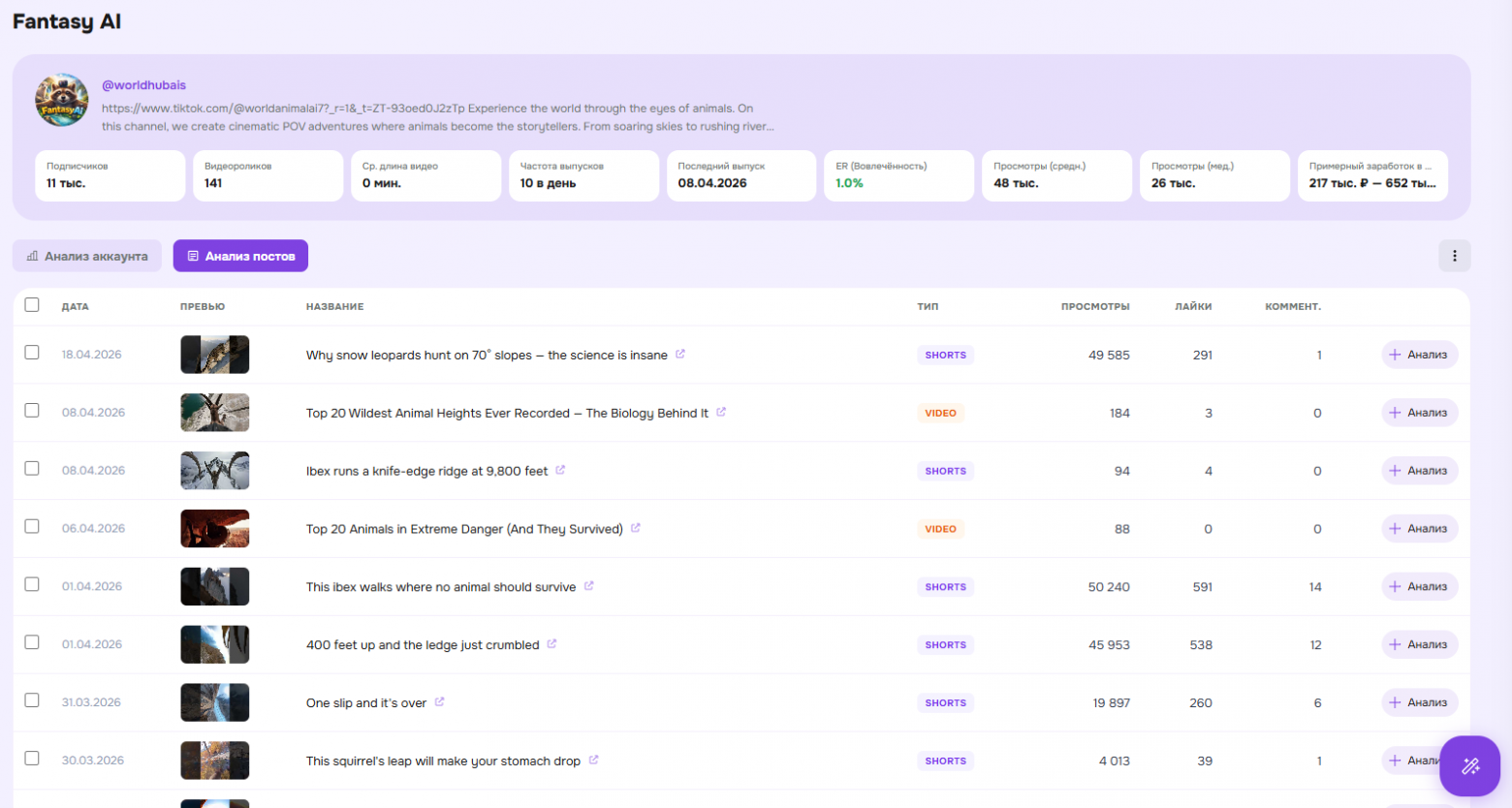Screen dimensions: 1512x808
Task: Click the ТИП column header
Action: click(x=928, y=307)
